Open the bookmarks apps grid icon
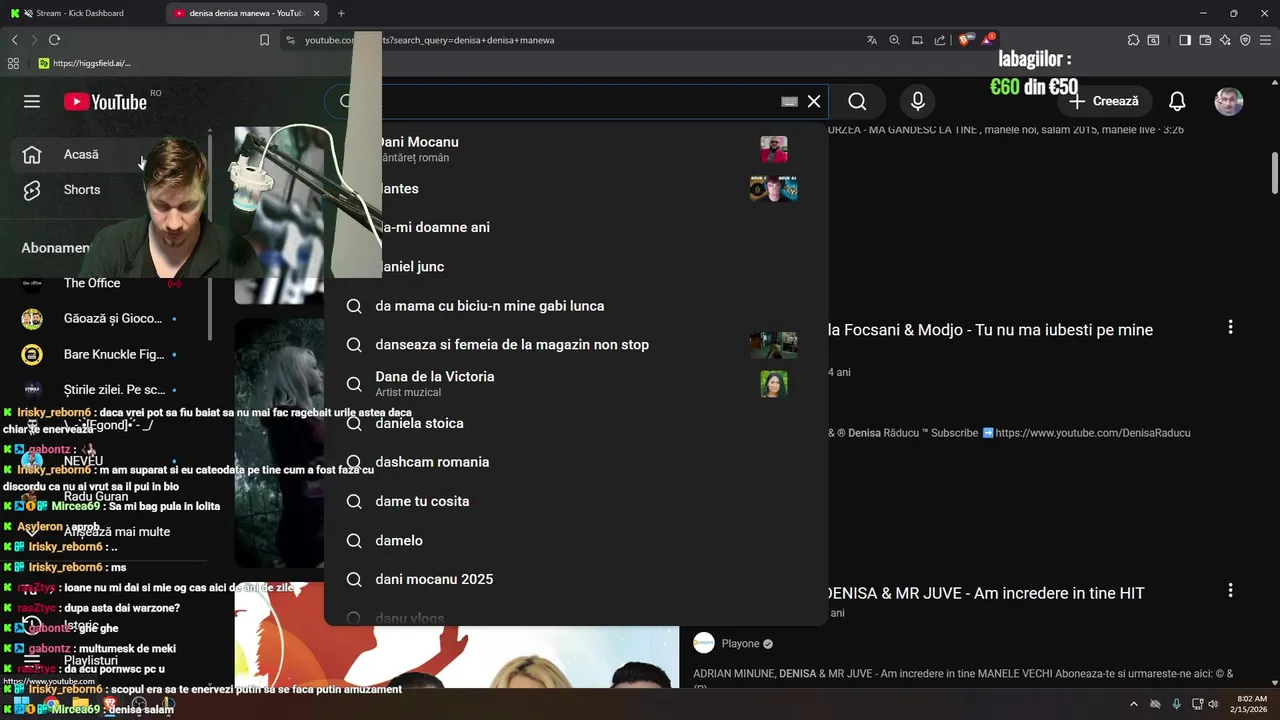The width and height of the screenshot is (1280, 720). [x=13, y=63]
